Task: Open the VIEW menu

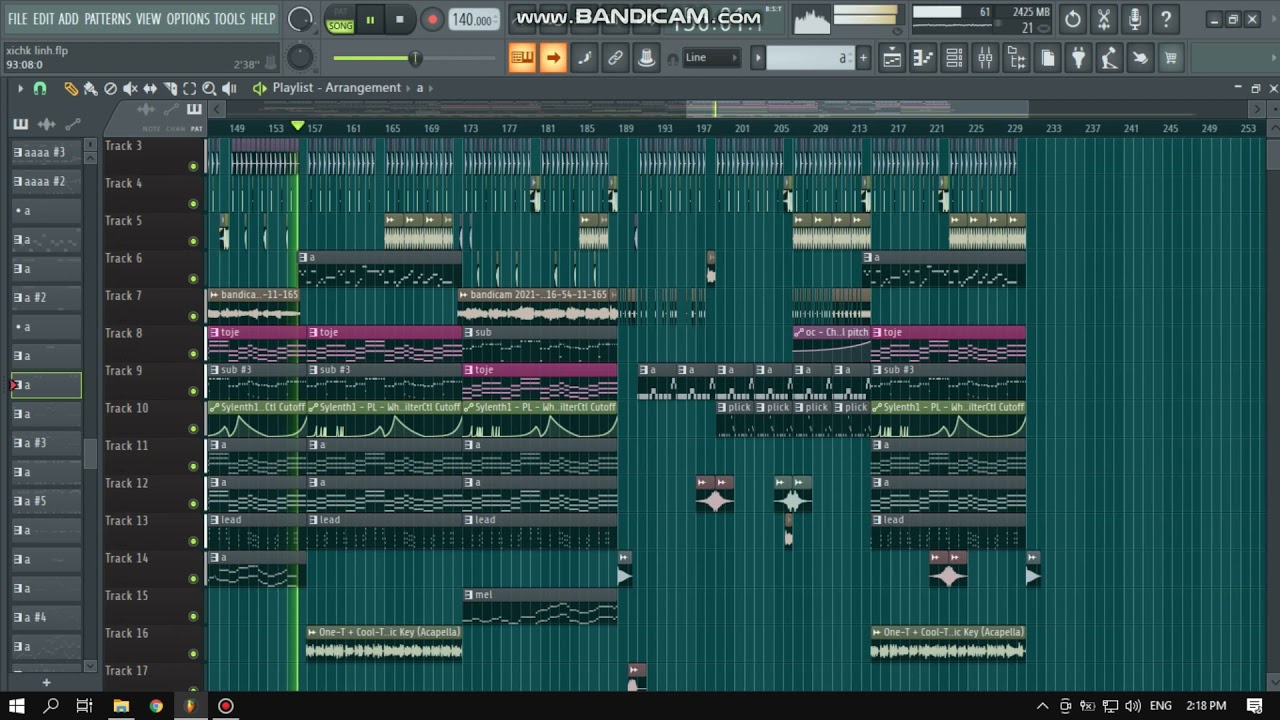Action: click(x=148, y=19)
